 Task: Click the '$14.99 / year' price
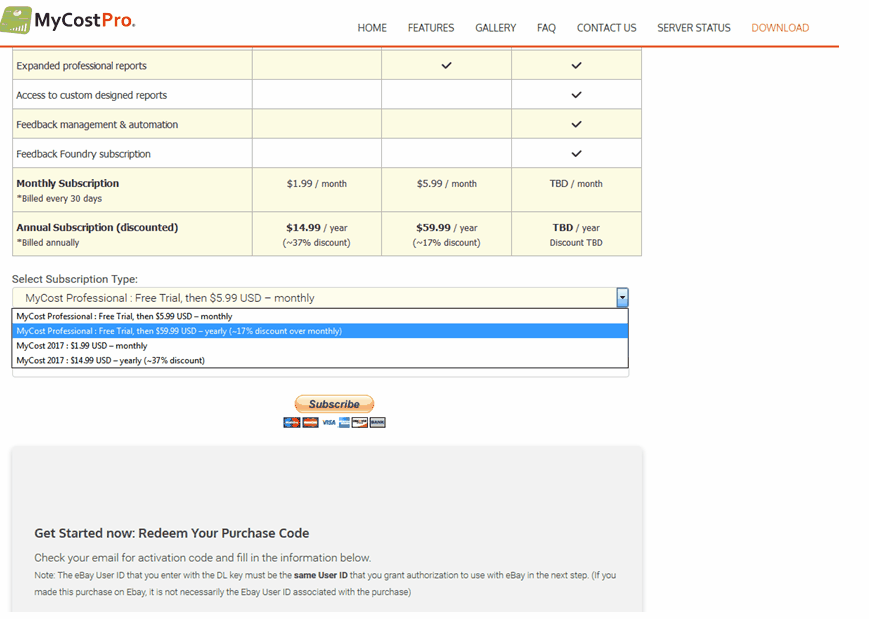tap(316, 228)
